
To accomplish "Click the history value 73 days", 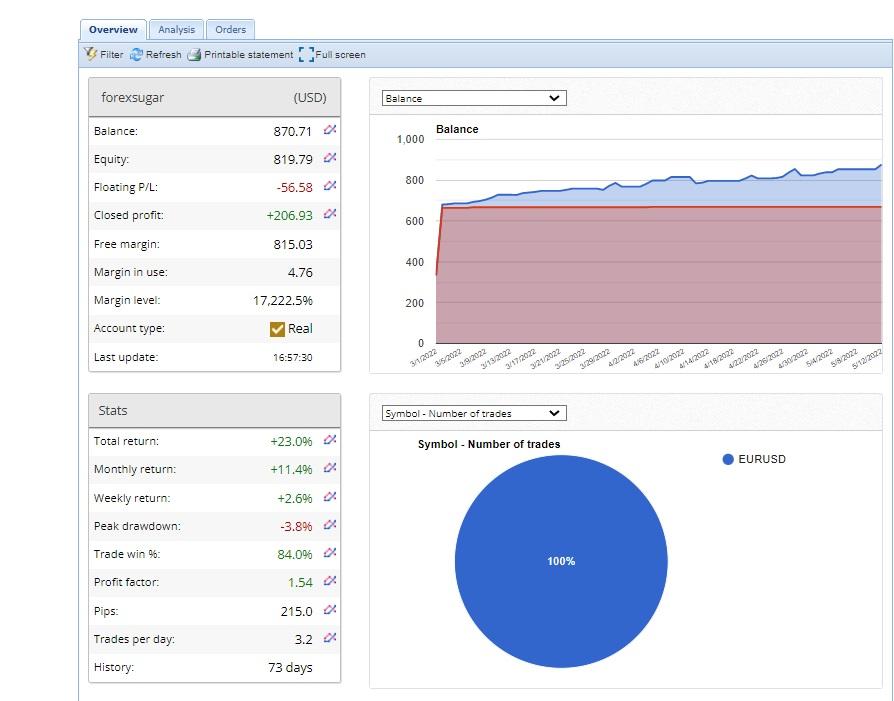I will (290, 667).
